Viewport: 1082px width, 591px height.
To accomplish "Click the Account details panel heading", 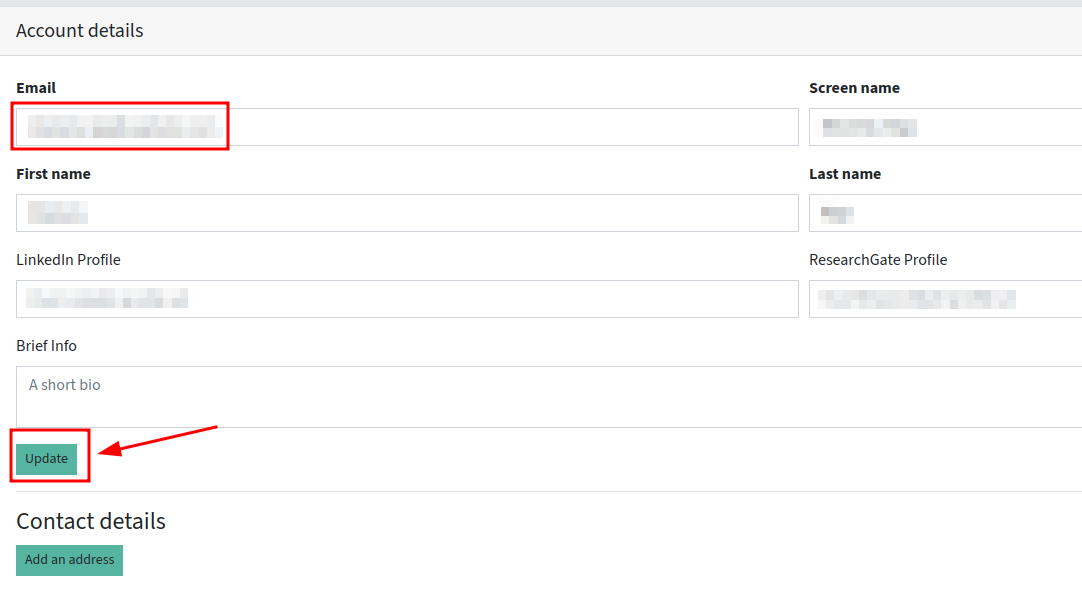I will click(x=79, y=31).
